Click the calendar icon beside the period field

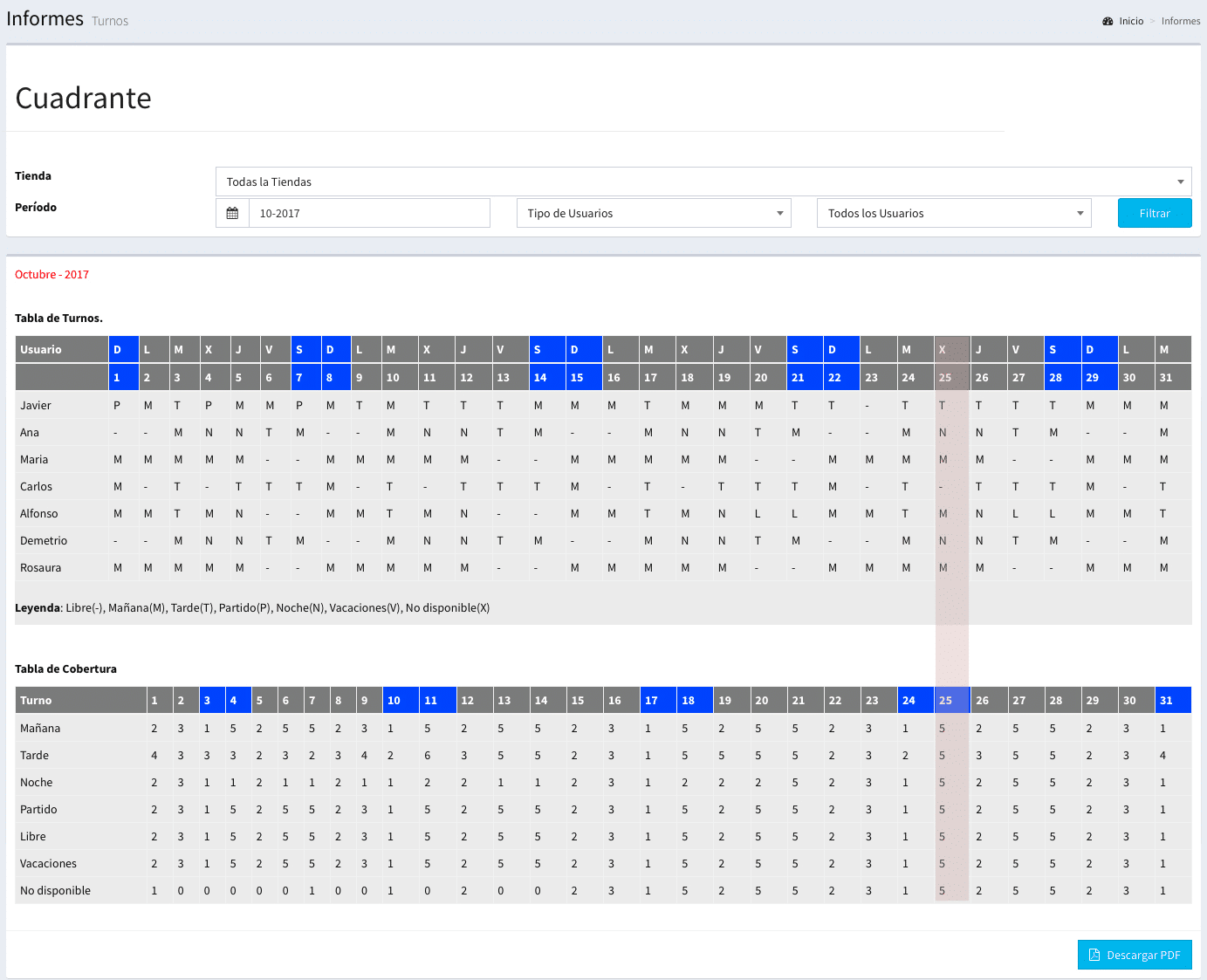[x=232, y=214]
